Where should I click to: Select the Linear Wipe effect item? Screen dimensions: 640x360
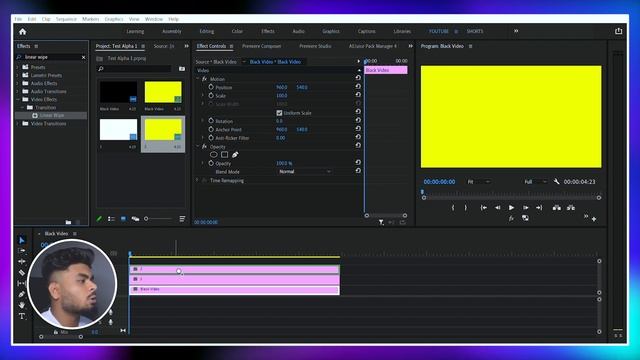click(51, 116)
